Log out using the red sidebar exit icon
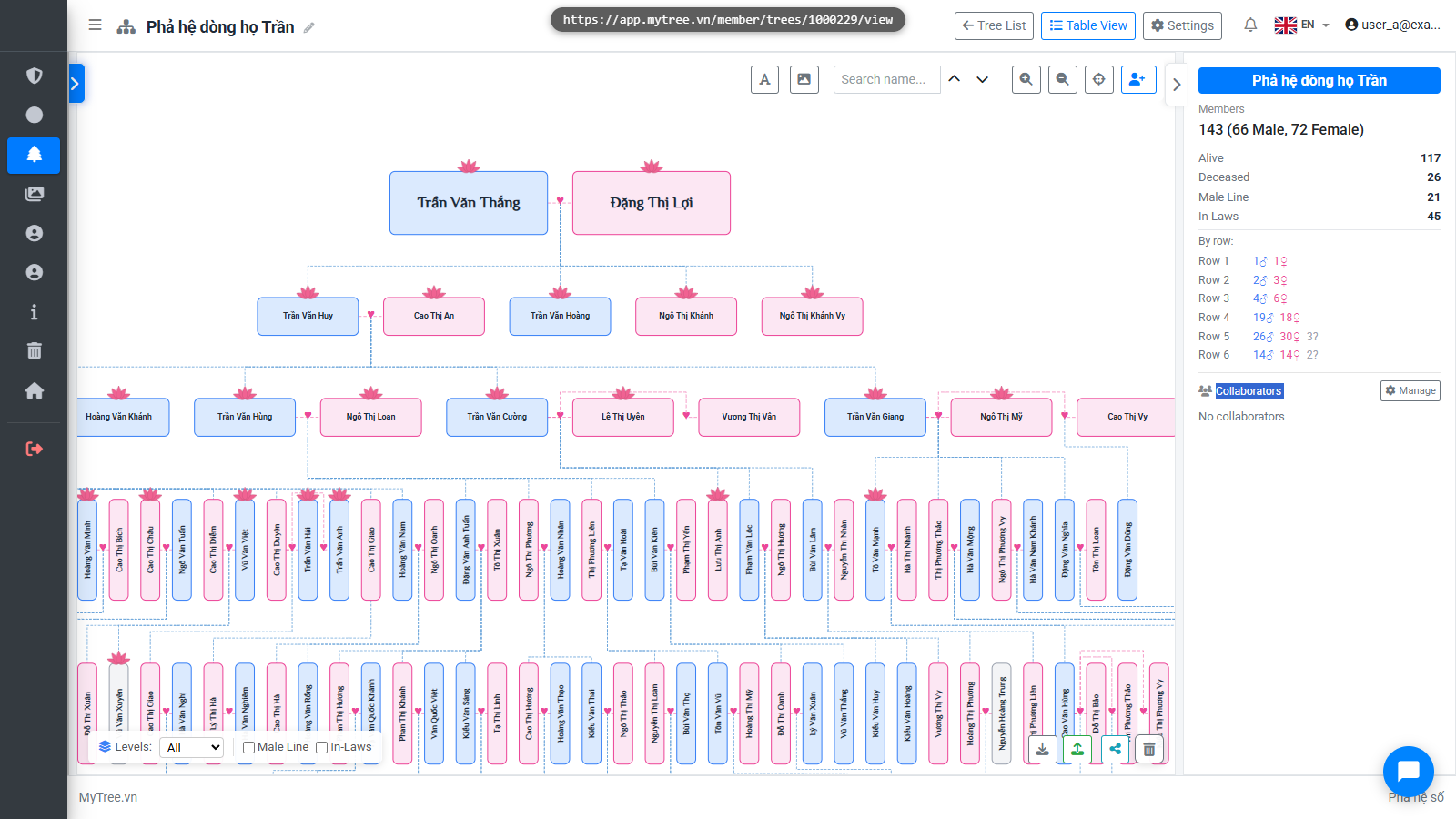Screen dimensions: 1456x819 pyautogui.click(x=34, y=449)
